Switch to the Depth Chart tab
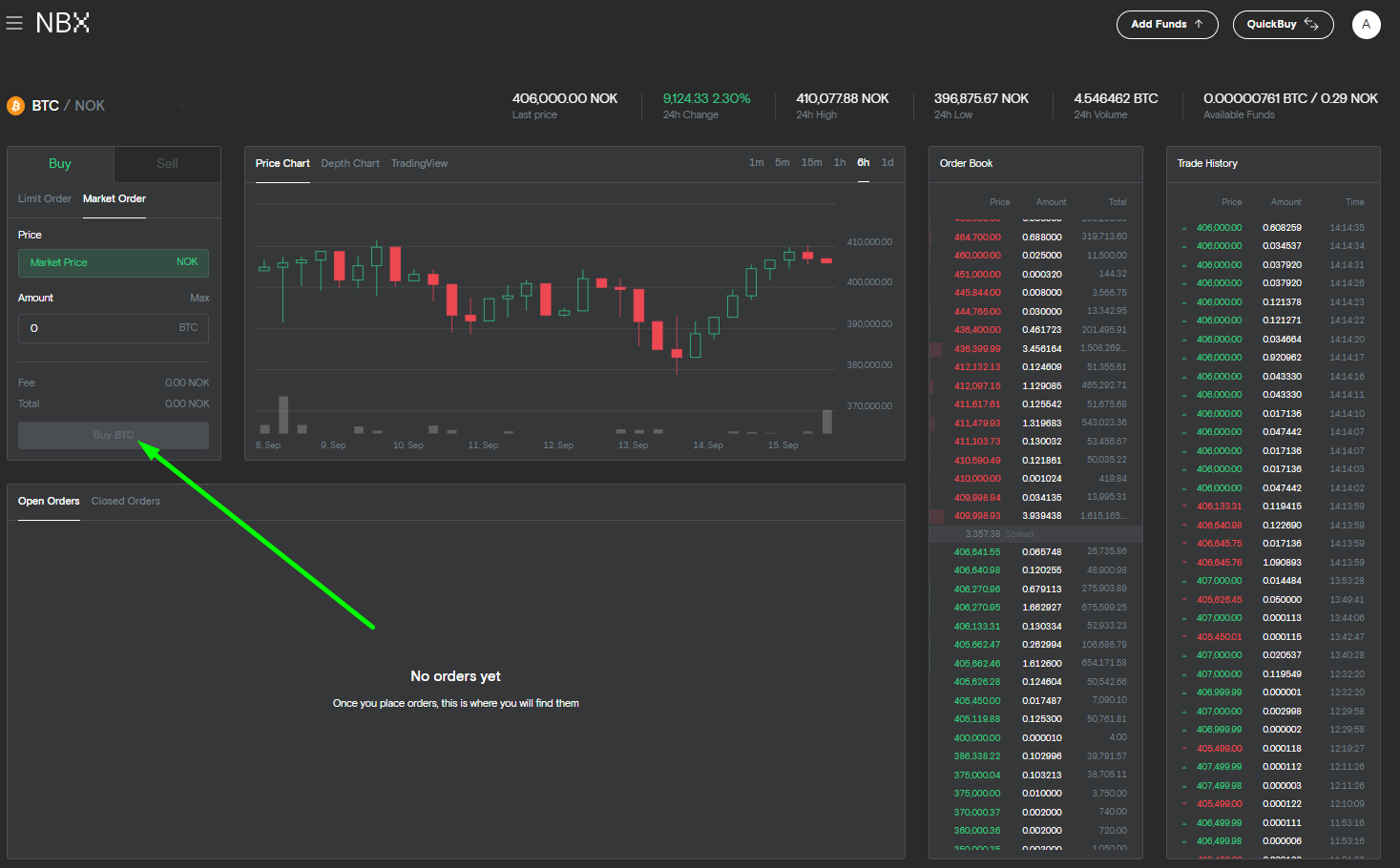 point(350,164)
